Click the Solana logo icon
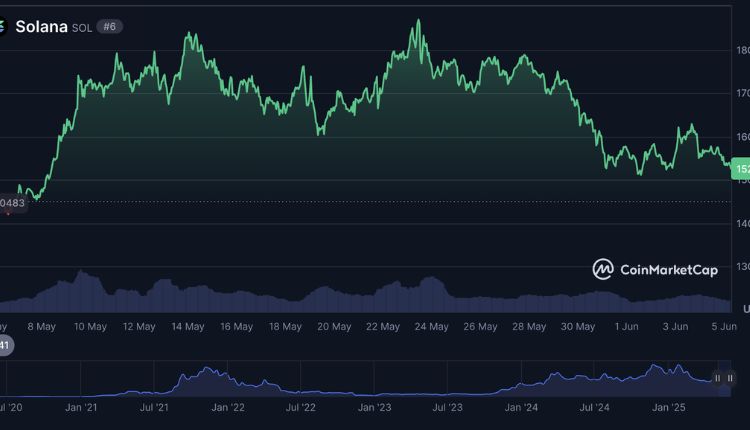The height and width of the screenshot is (430, 750). [x=3, y=27]
